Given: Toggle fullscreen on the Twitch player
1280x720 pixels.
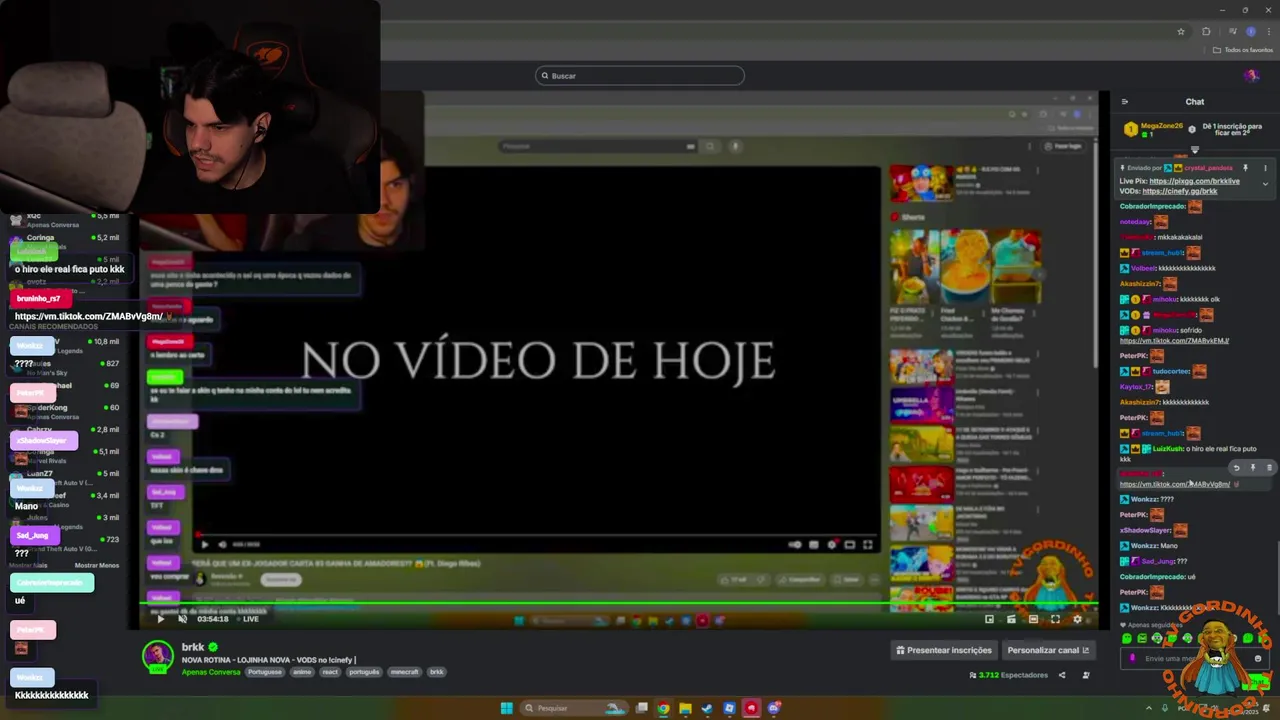Looking at the screenshot, I should click(x=1055, y=619).
